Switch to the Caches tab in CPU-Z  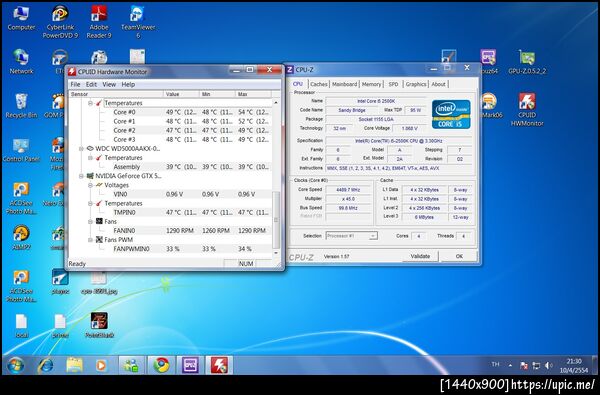tap(319, 84)
